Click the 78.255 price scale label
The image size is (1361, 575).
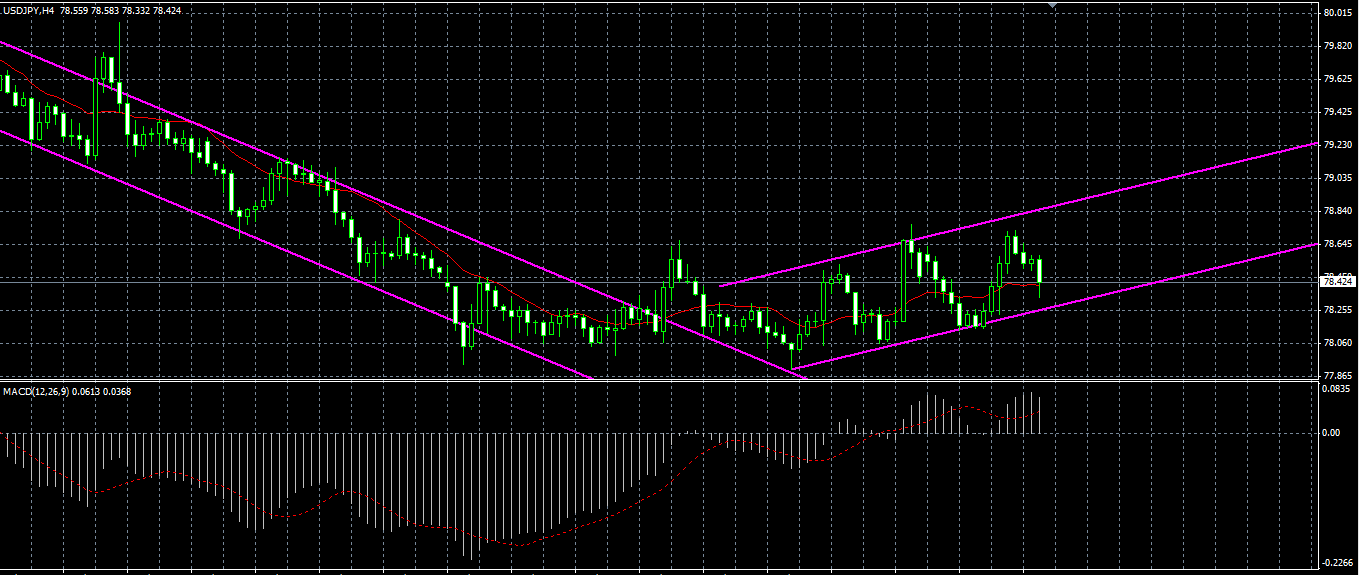click(x=1337, y=310)
